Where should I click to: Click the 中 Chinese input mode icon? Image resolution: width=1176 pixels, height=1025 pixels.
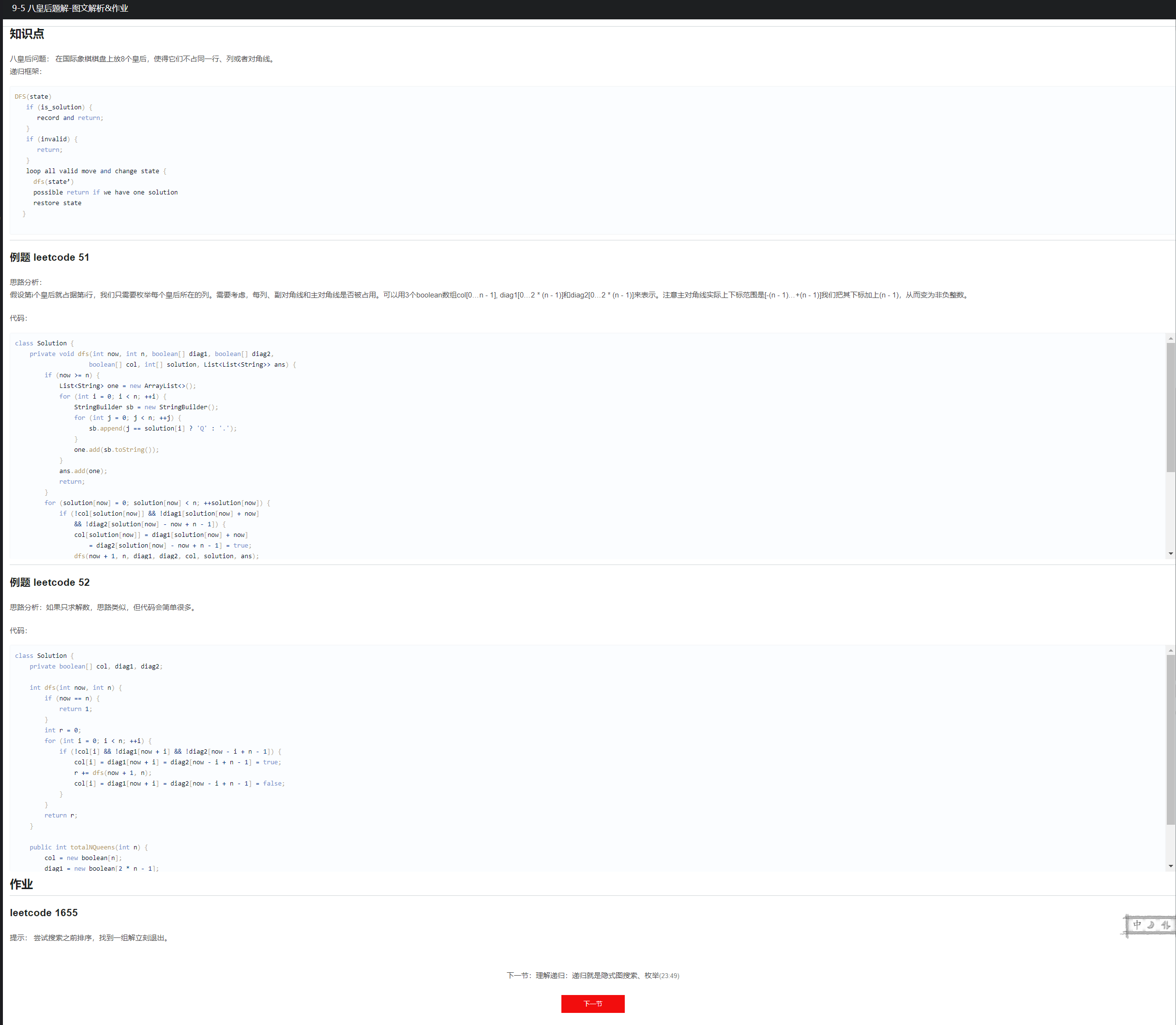[x=1137, y=925]
